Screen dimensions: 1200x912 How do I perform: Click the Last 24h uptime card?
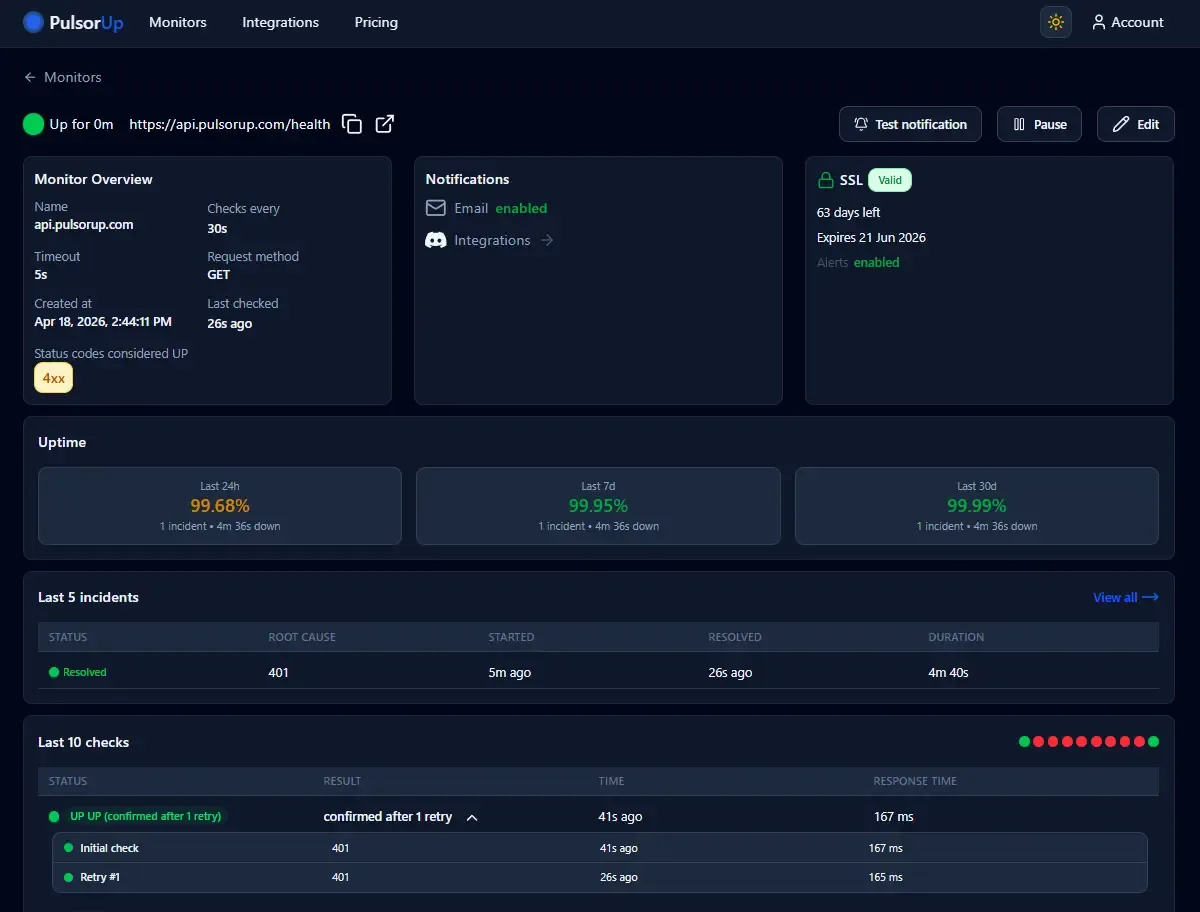(x=220, y=506)
